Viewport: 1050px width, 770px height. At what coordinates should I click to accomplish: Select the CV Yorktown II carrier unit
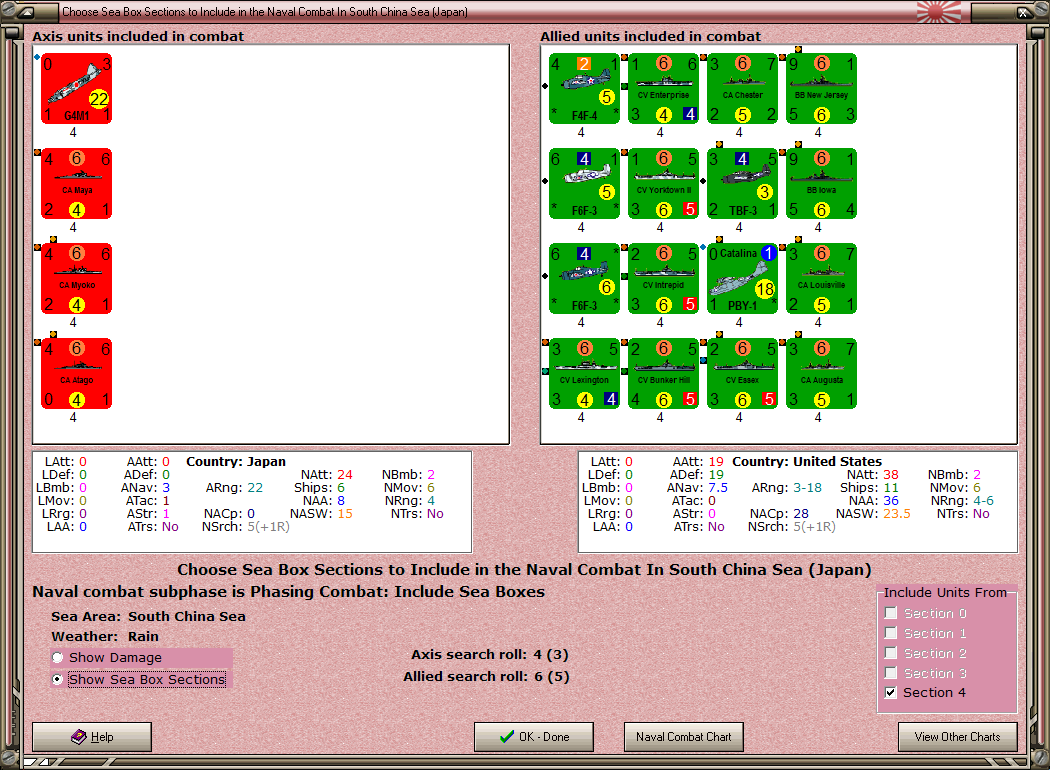tap(664, 184)
